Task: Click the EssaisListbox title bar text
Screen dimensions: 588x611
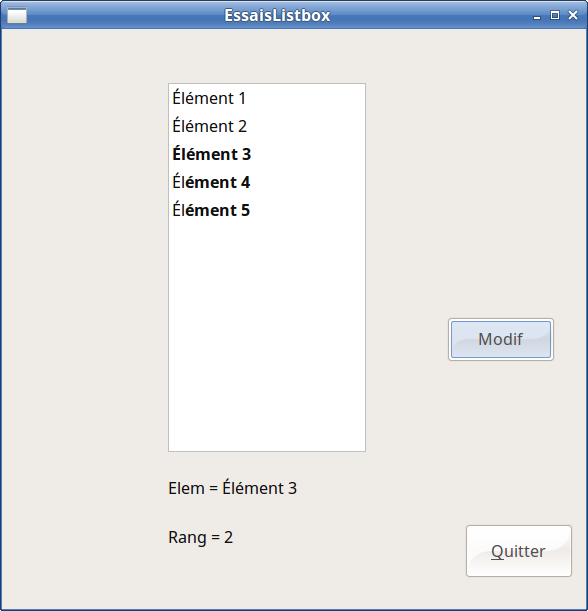Action: tap(277, 16)
